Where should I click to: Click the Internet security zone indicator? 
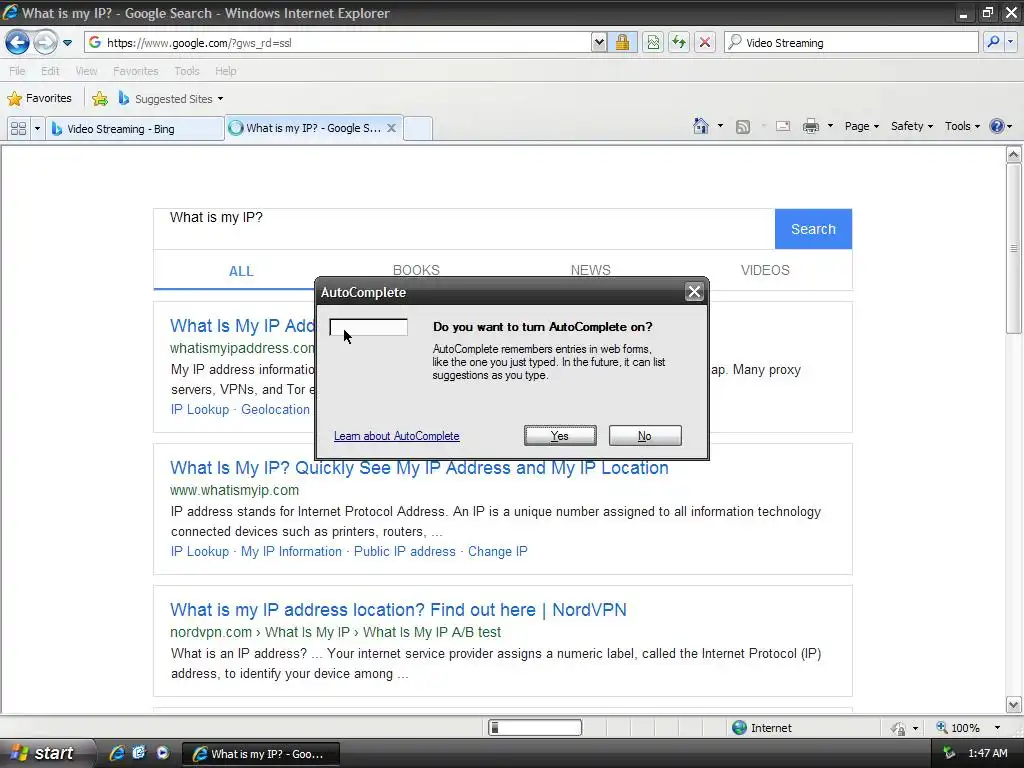click(762, 728)
